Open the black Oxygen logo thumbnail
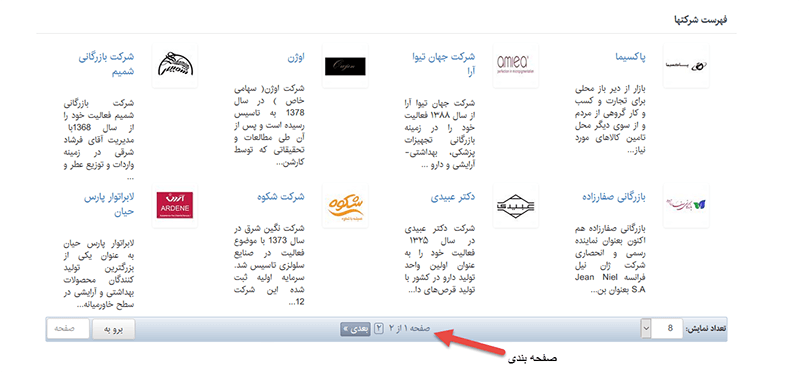800x372 pixels. (x=345, y=66)
